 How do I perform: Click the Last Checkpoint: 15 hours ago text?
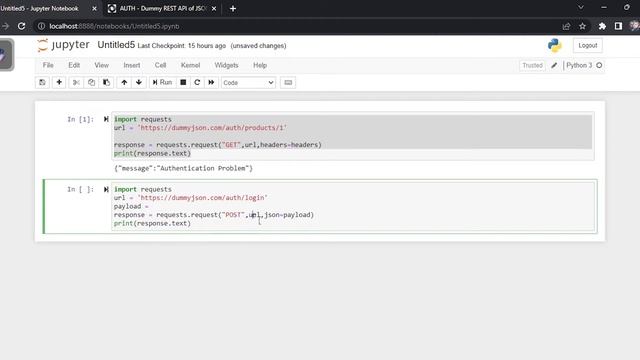[182, 46]
